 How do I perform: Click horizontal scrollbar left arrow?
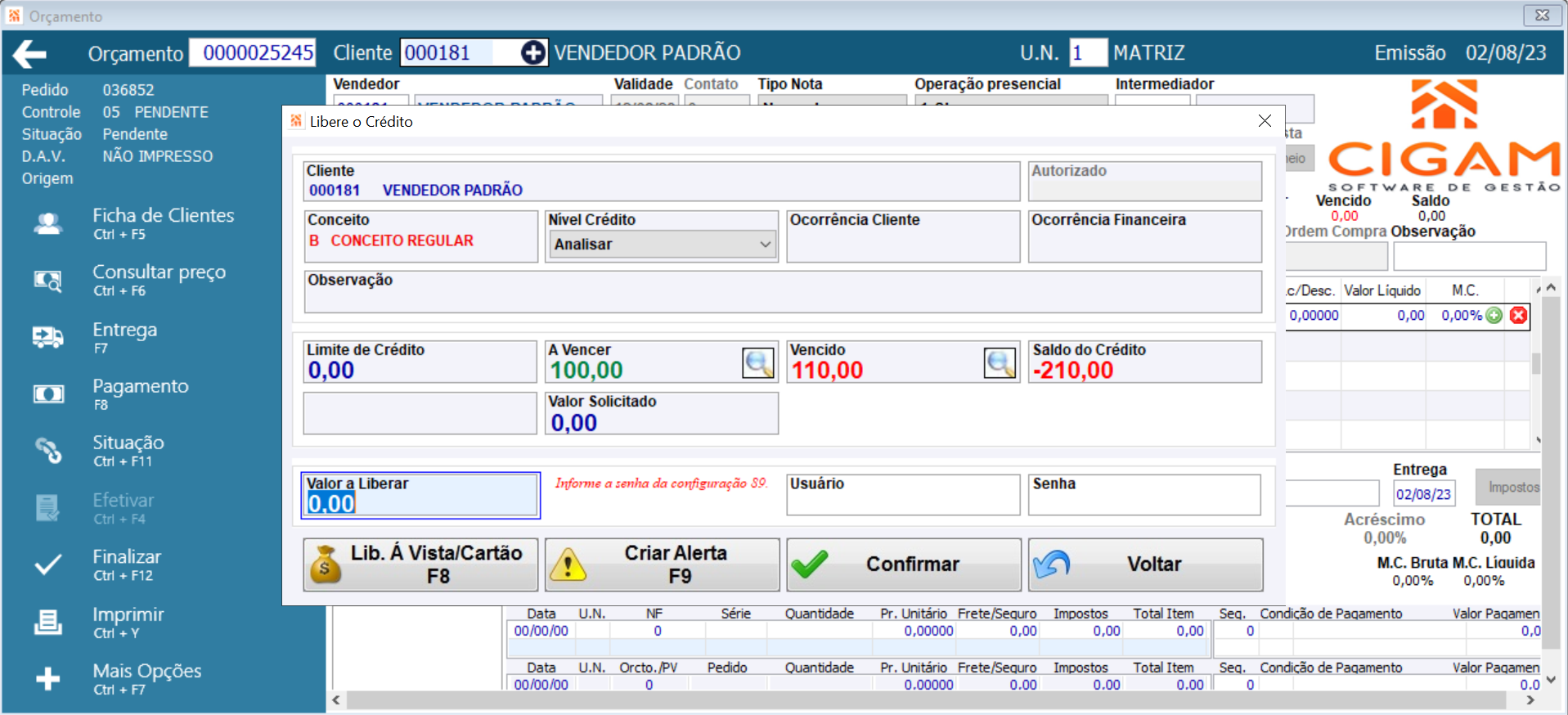point(336,701)
